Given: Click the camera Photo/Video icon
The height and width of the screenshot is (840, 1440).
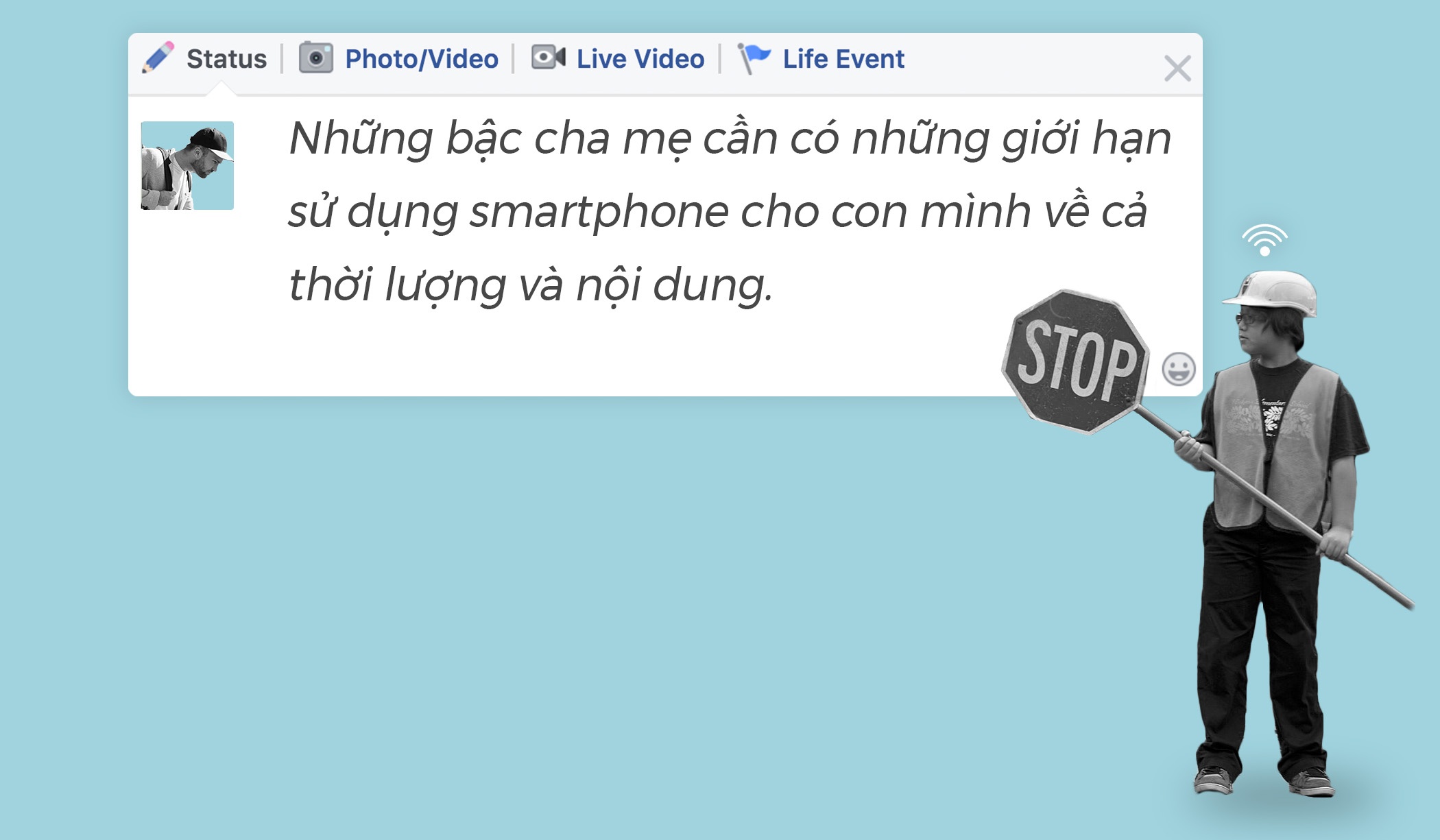Looking at the screenshot, I should tap(315, 58).
